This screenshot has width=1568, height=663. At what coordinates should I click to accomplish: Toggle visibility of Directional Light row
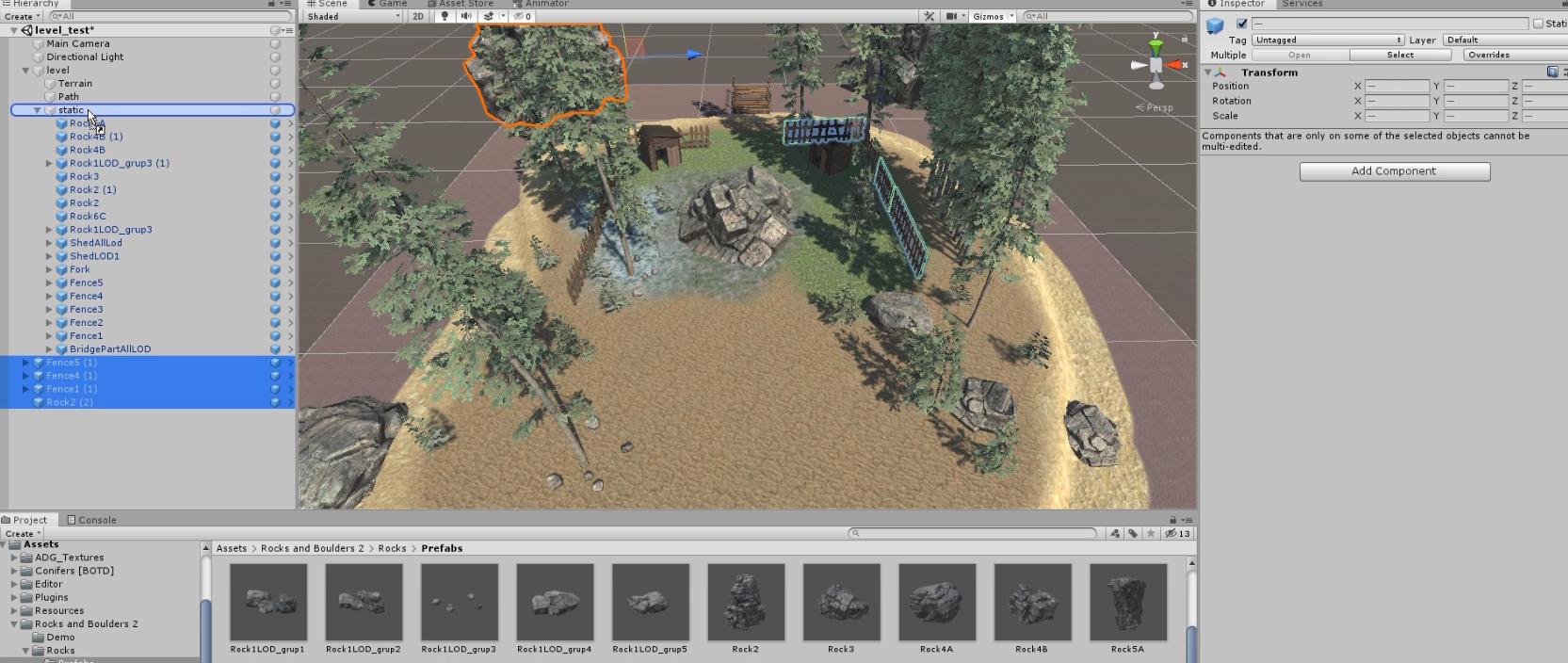[x=275, y=57]
